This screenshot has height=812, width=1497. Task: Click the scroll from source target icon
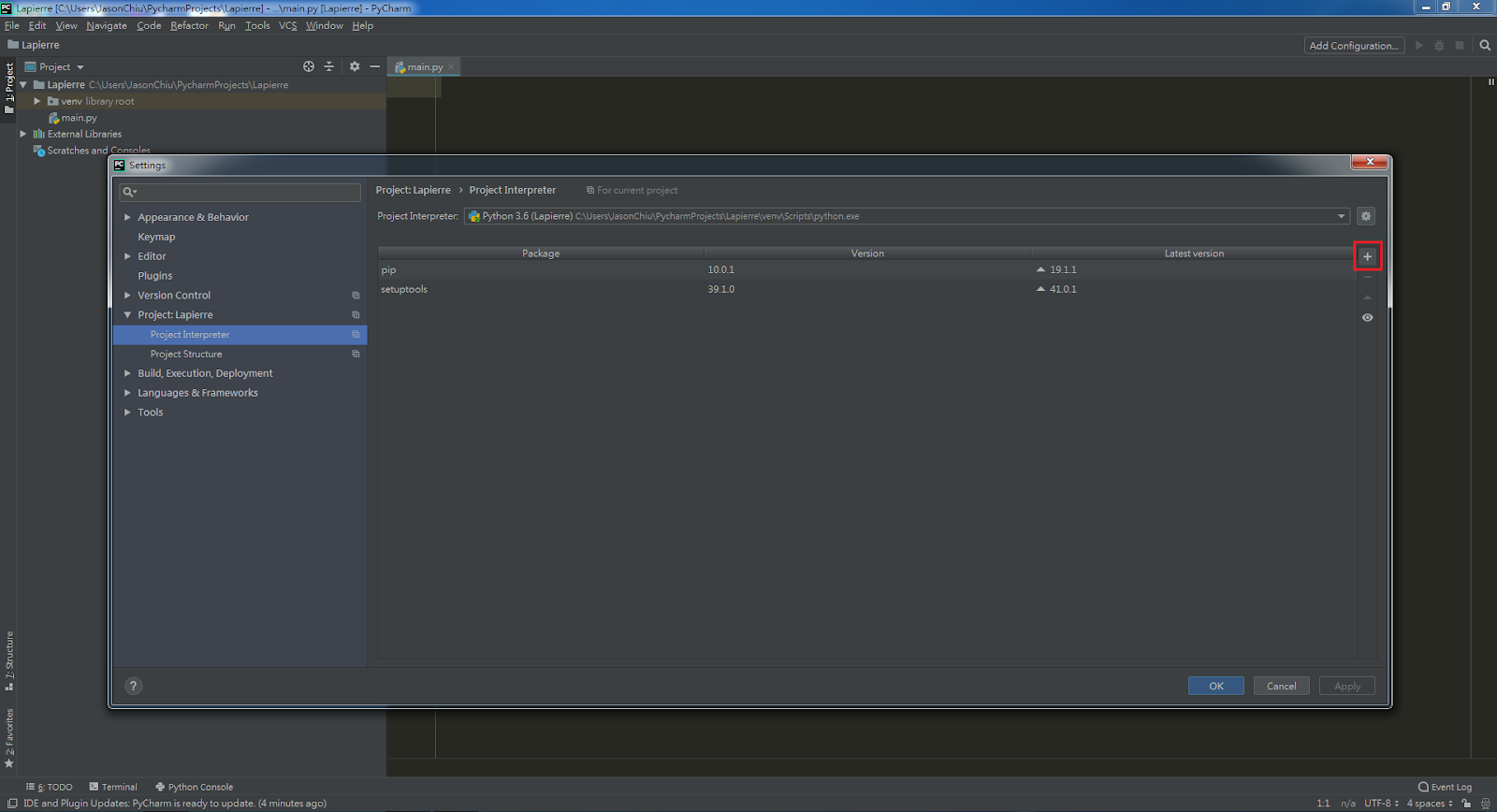309,66
